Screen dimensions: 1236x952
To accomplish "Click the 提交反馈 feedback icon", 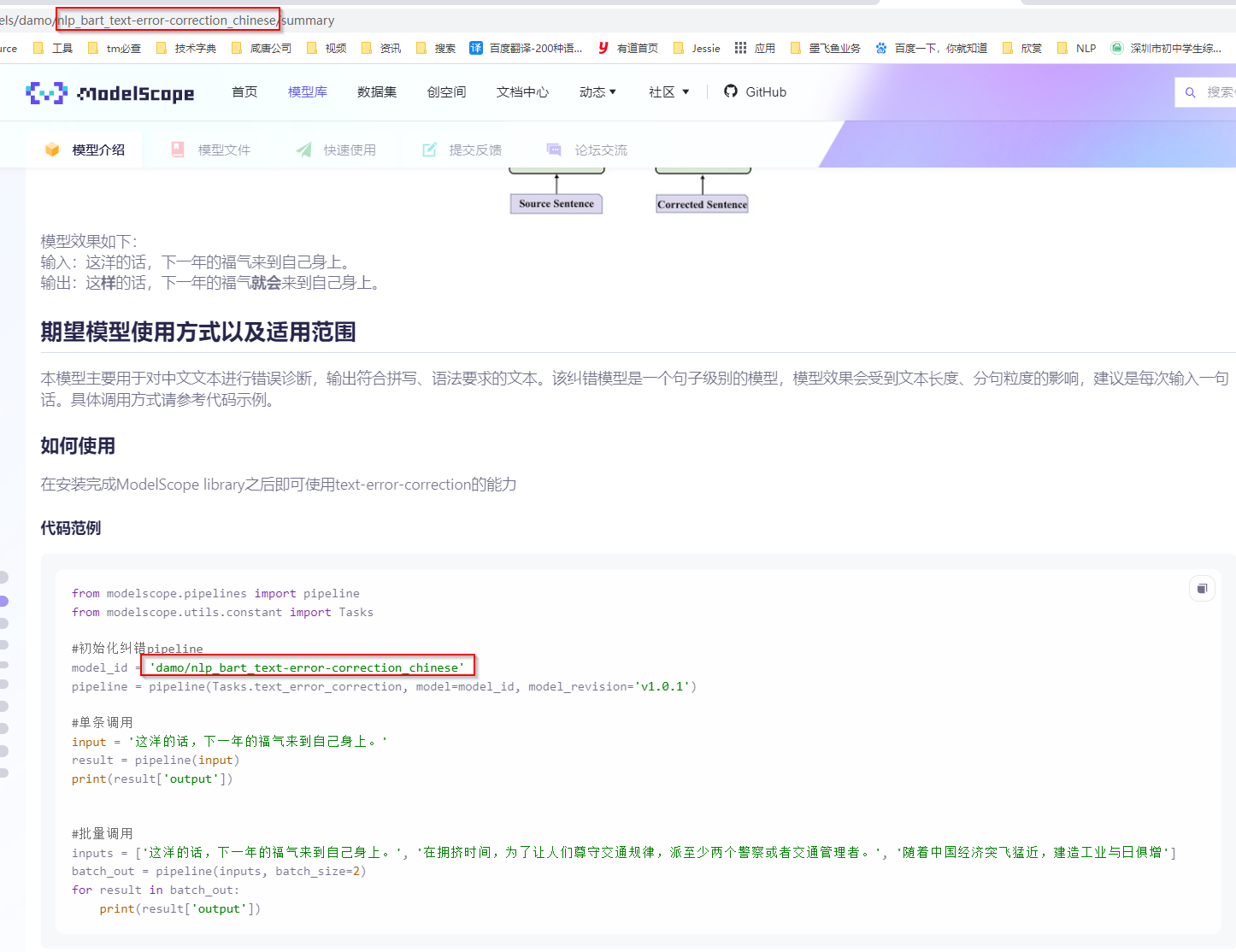I will 429,149.
